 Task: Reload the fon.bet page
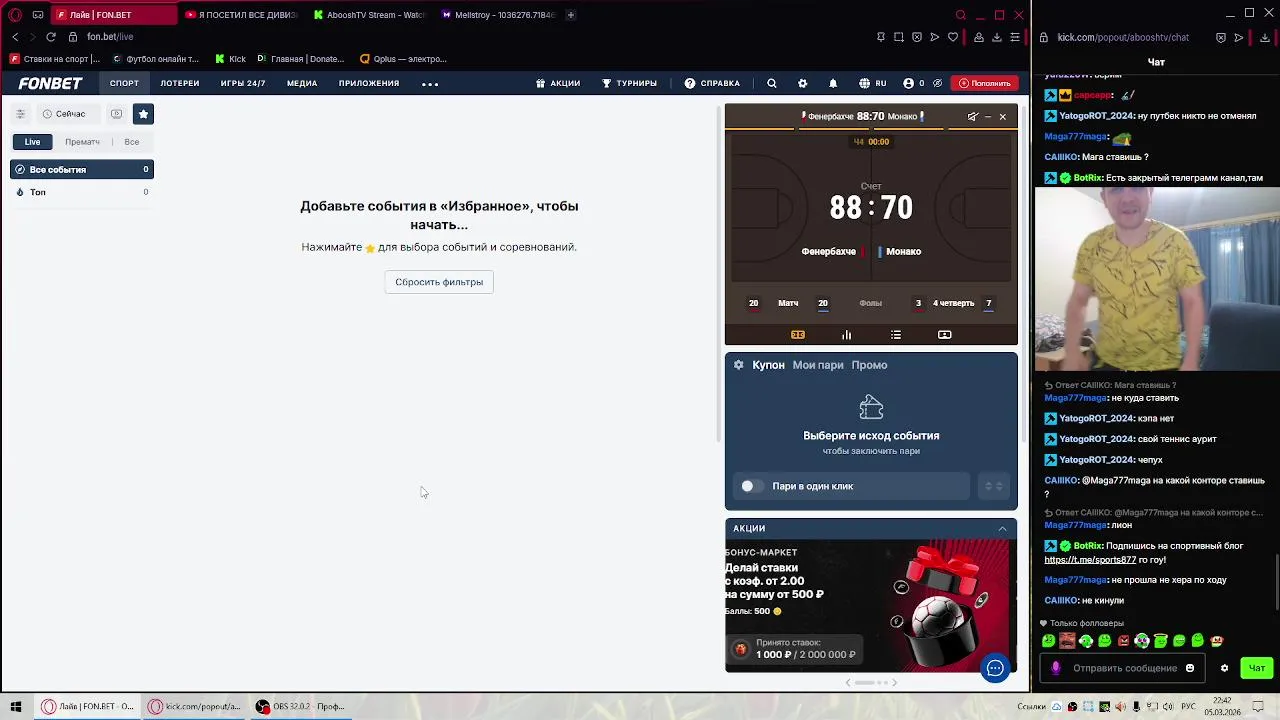(51, 37)
